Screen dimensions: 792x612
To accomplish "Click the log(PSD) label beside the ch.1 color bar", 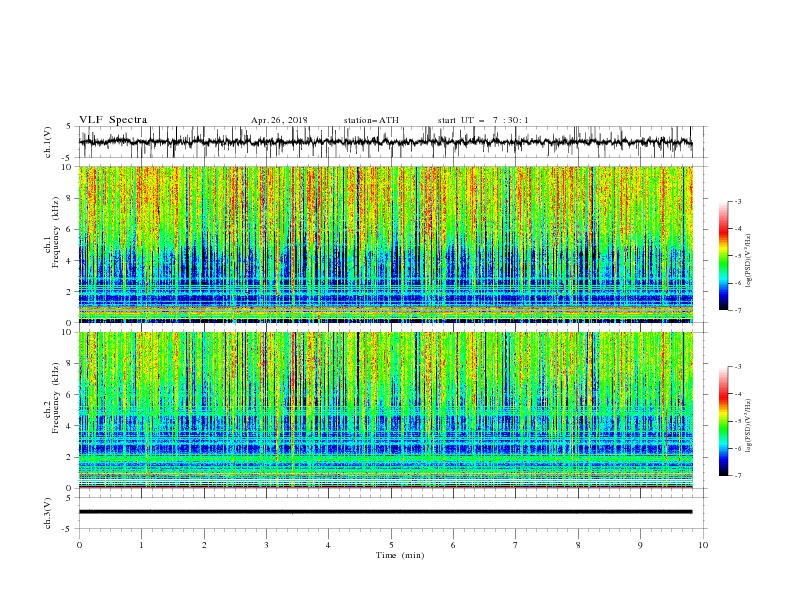I will [749, 261].
